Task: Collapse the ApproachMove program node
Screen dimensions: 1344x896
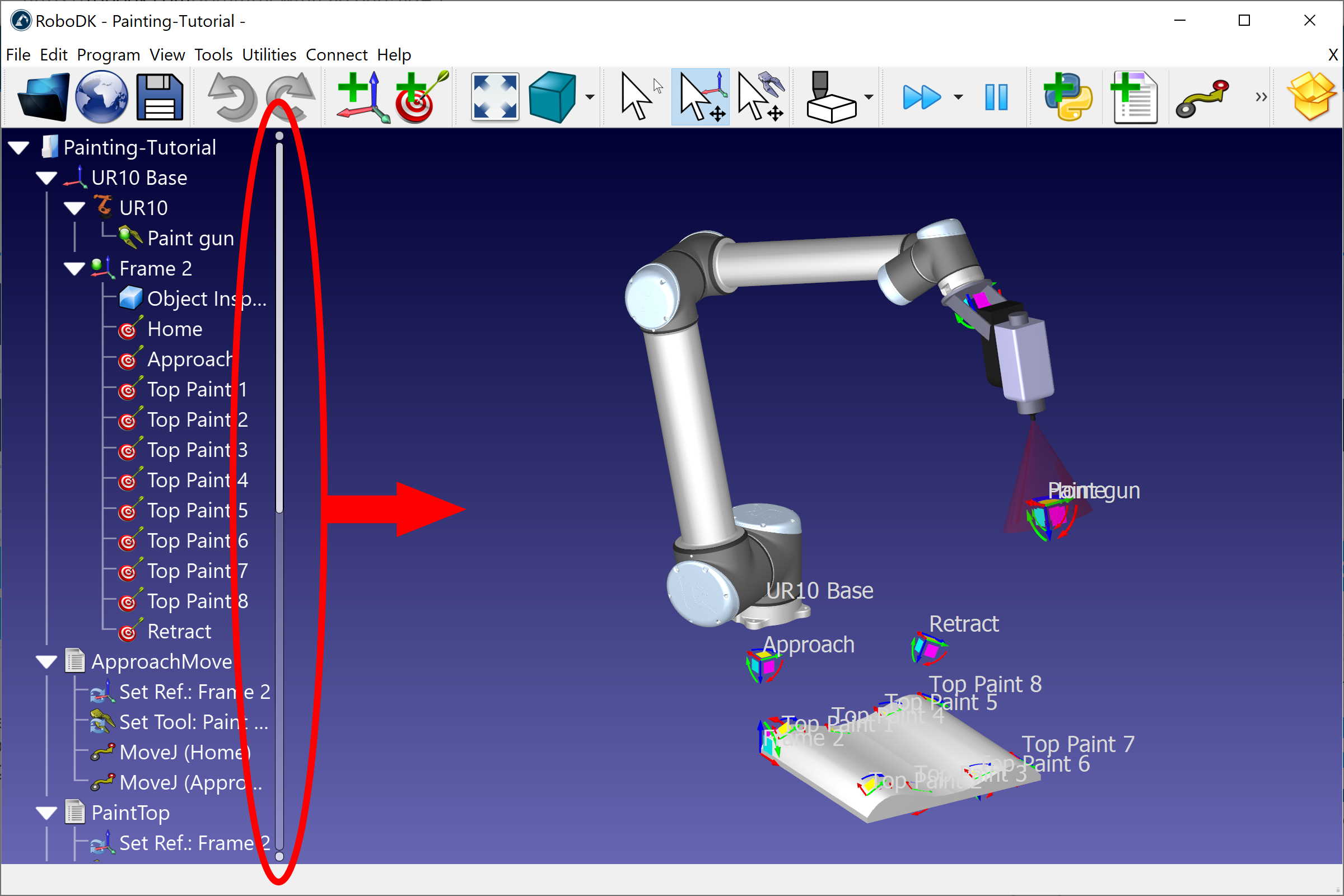Action: [46, 662]
